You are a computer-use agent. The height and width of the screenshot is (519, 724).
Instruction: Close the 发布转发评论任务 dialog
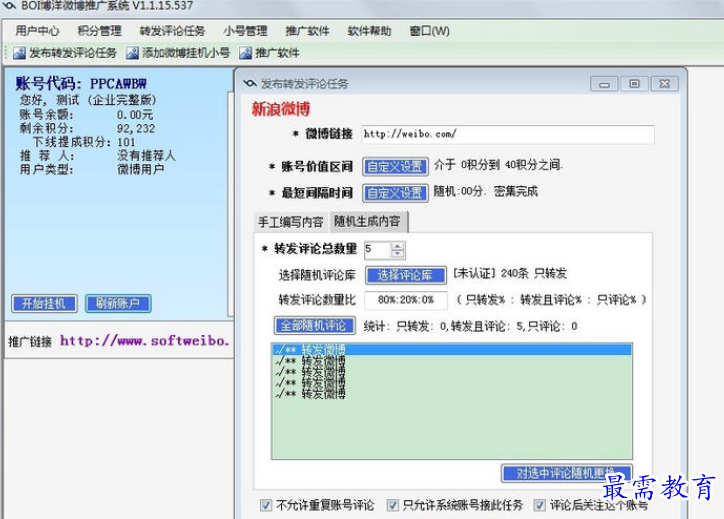[x=664, y=84]
